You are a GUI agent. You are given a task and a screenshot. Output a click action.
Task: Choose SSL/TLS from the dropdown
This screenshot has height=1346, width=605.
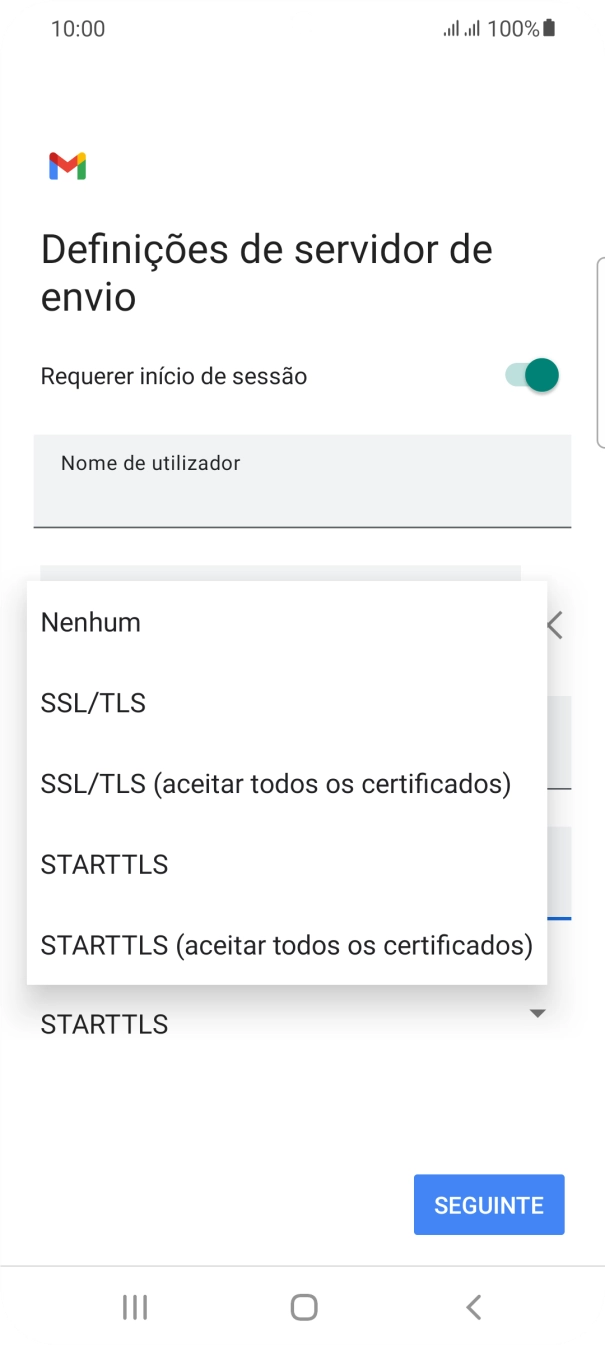click(x=93, y=703)
